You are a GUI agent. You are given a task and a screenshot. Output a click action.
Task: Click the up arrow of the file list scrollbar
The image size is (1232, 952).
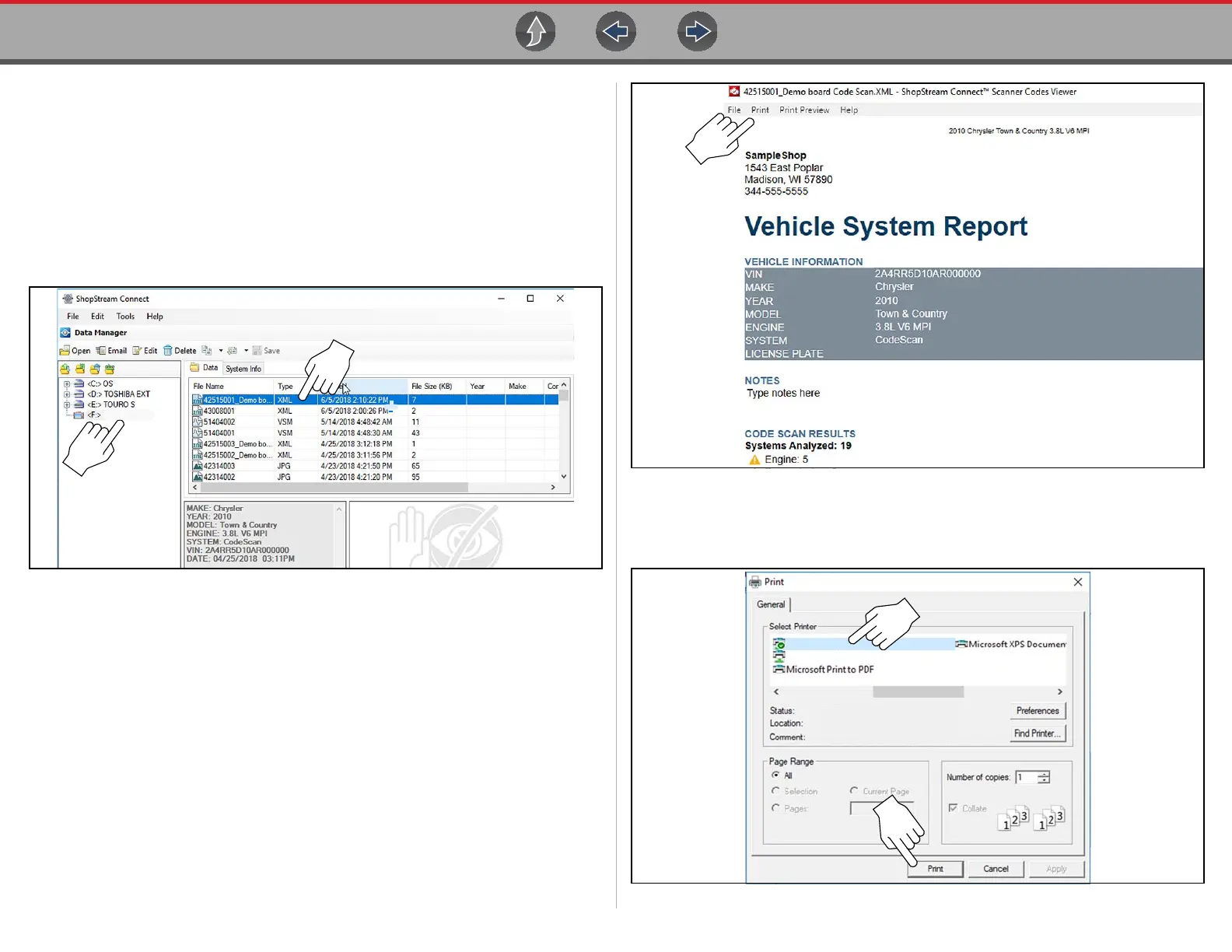tap(564, 385)
